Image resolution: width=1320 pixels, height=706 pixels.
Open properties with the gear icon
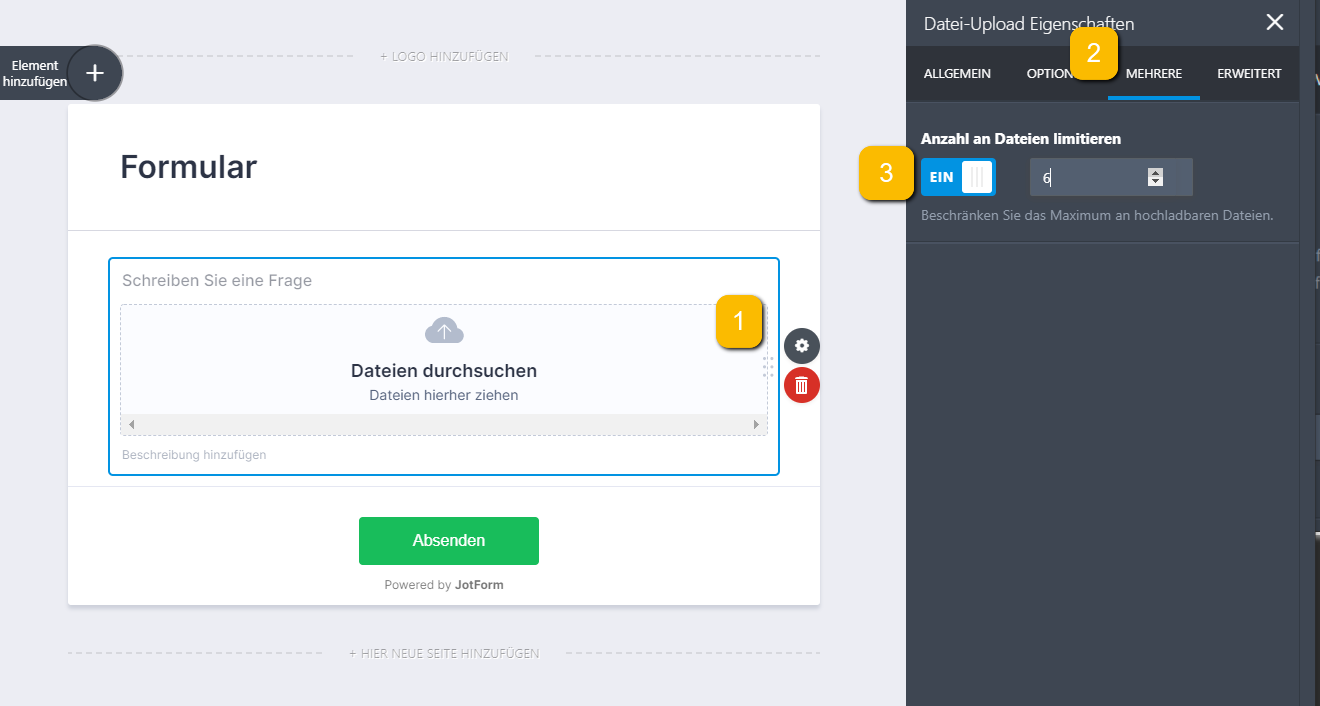pos(801,346)
